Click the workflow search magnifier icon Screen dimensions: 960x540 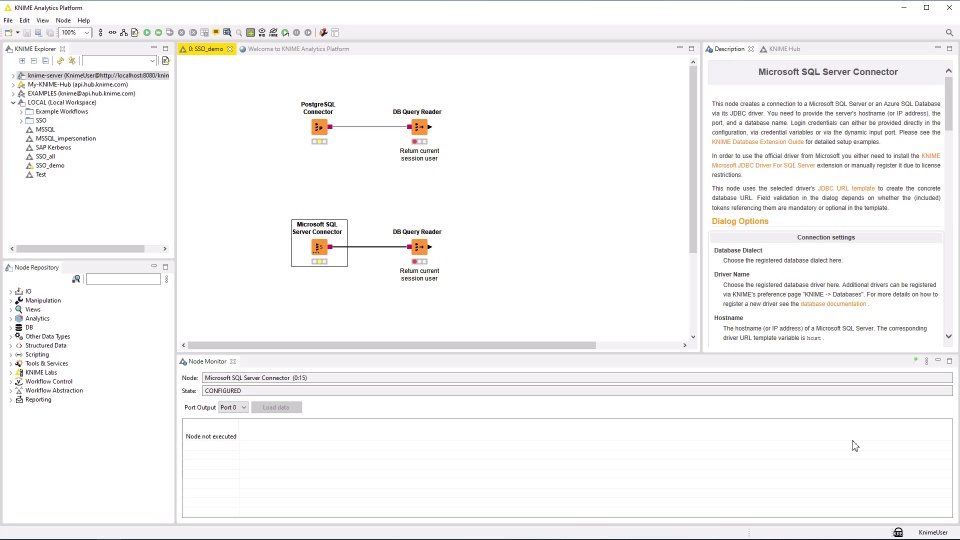pyautogui.click(x=239, y=32)
